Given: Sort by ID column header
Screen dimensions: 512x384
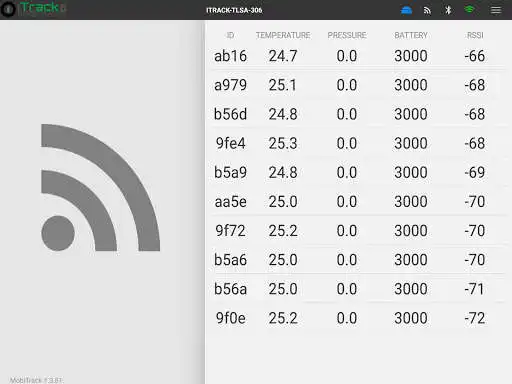Looking at the screenshot, I should [230, 35].
